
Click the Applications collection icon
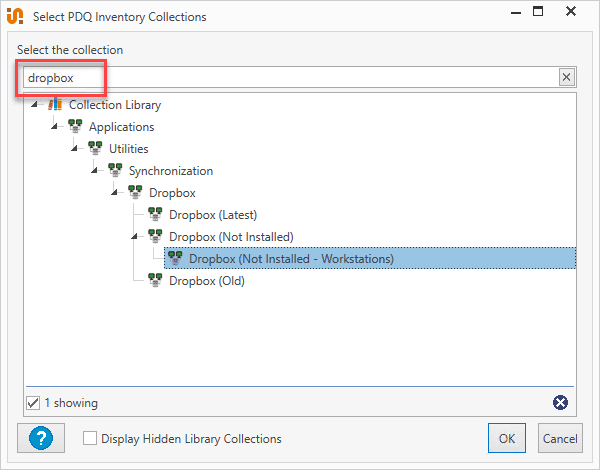pyautogui.click(x=75, y=126)
